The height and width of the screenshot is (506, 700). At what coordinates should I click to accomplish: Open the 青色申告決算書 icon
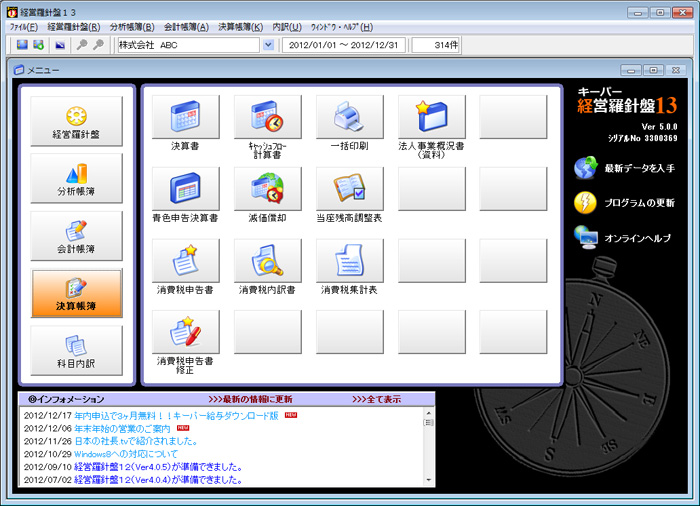tap(186, 188)
